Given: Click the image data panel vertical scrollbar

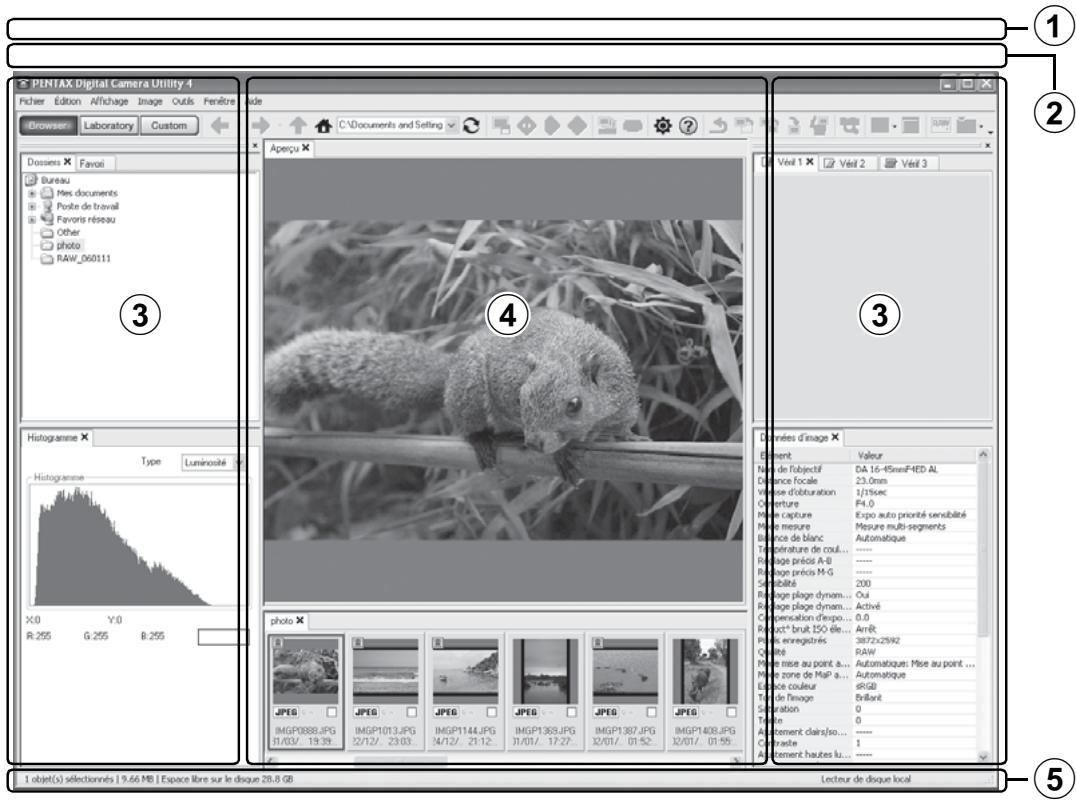Looking at the screenshot, I should coord(983,604).
